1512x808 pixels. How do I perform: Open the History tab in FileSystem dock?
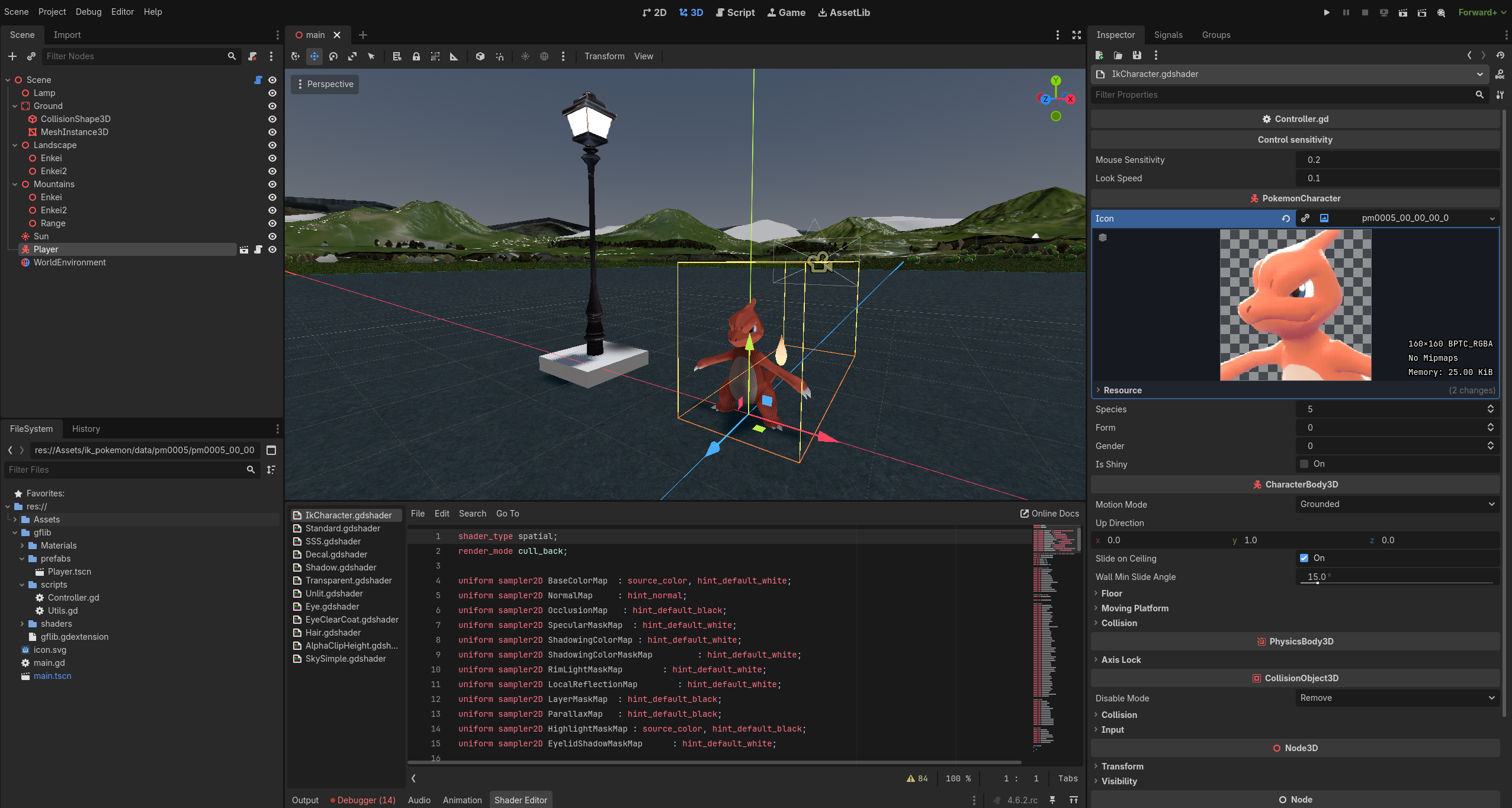[x=86, y=429]
